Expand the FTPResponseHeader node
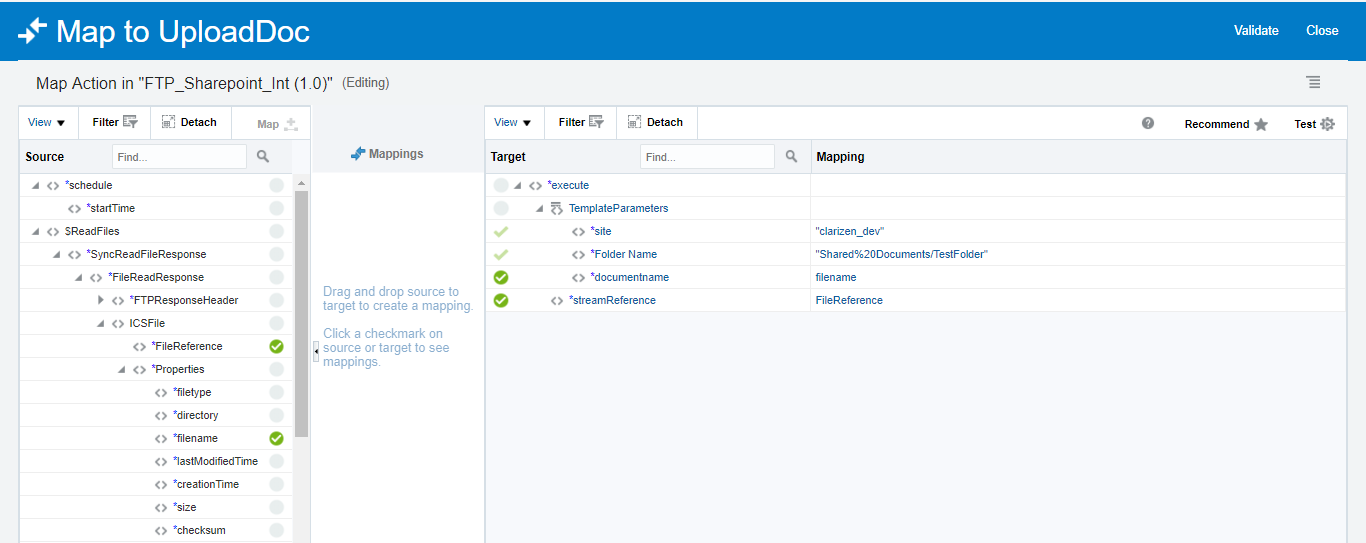 pyautogui.click(x=101, y=300)
